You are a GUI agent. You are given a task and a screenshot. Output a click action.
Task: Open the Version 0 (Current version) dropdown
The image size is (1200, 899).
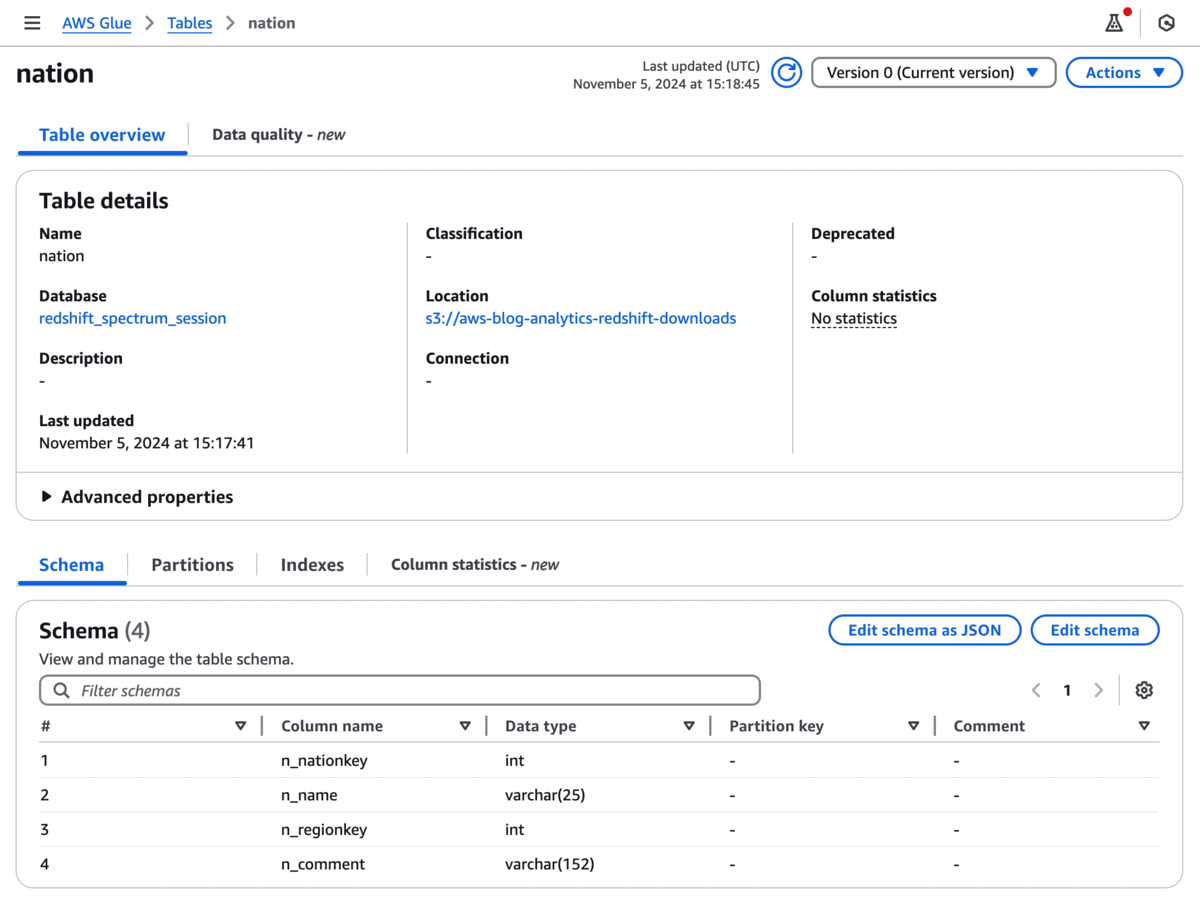pos(934,73)
